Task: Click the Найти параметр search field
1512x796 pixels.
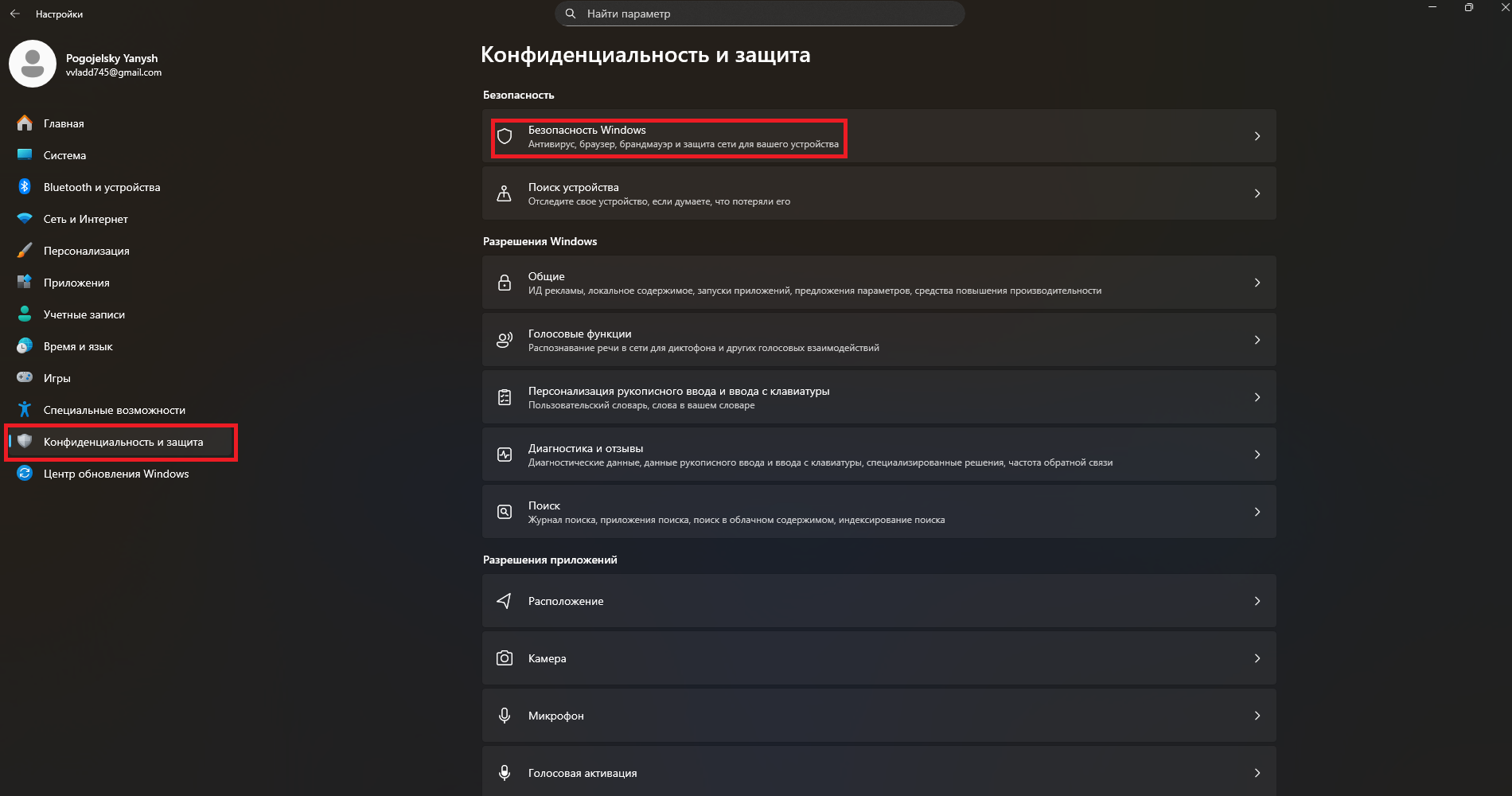Action: pyautogui.click(x=760, y=14)
